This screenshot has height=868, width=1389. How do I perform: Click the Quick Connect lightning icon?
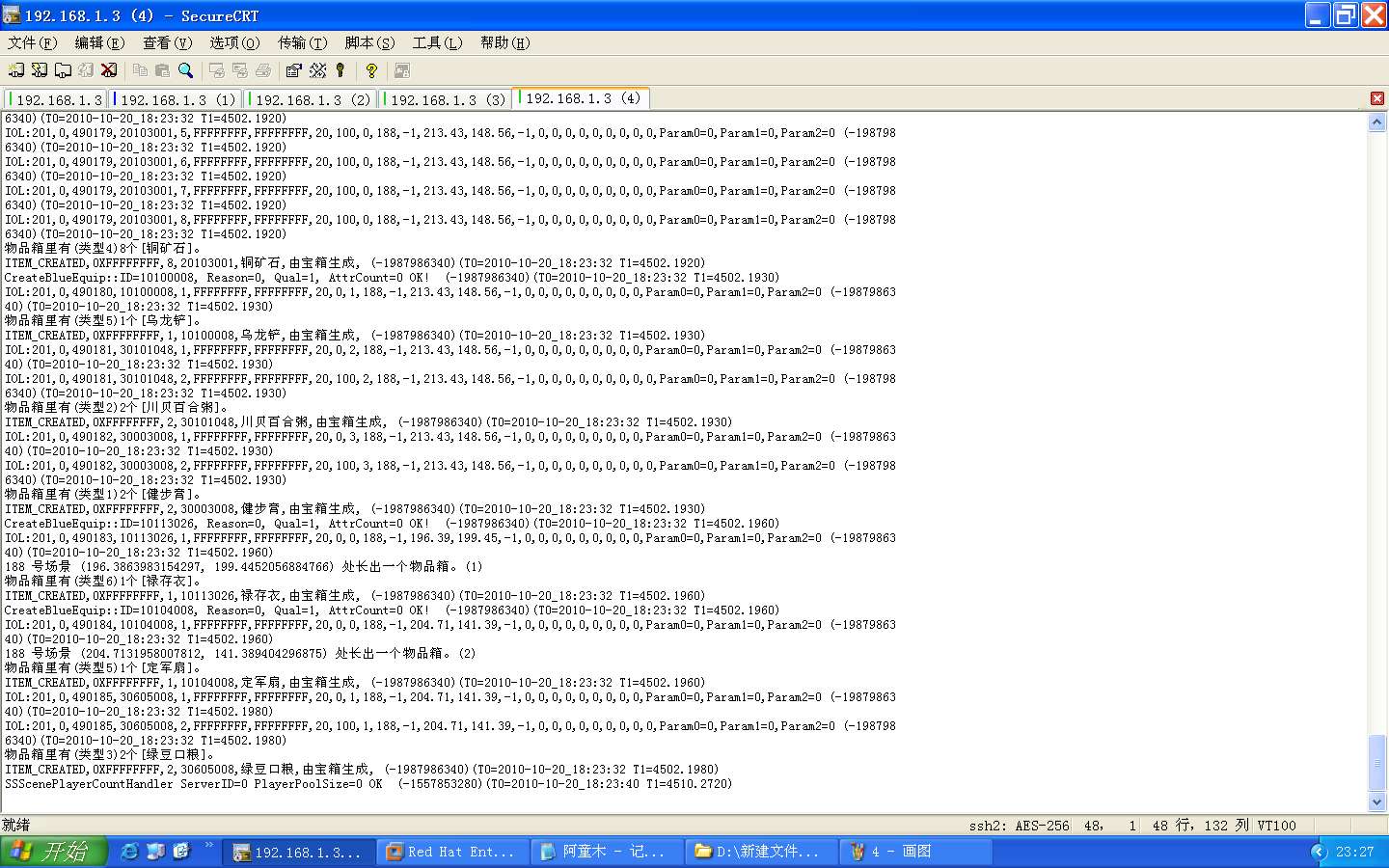(40, 70)
